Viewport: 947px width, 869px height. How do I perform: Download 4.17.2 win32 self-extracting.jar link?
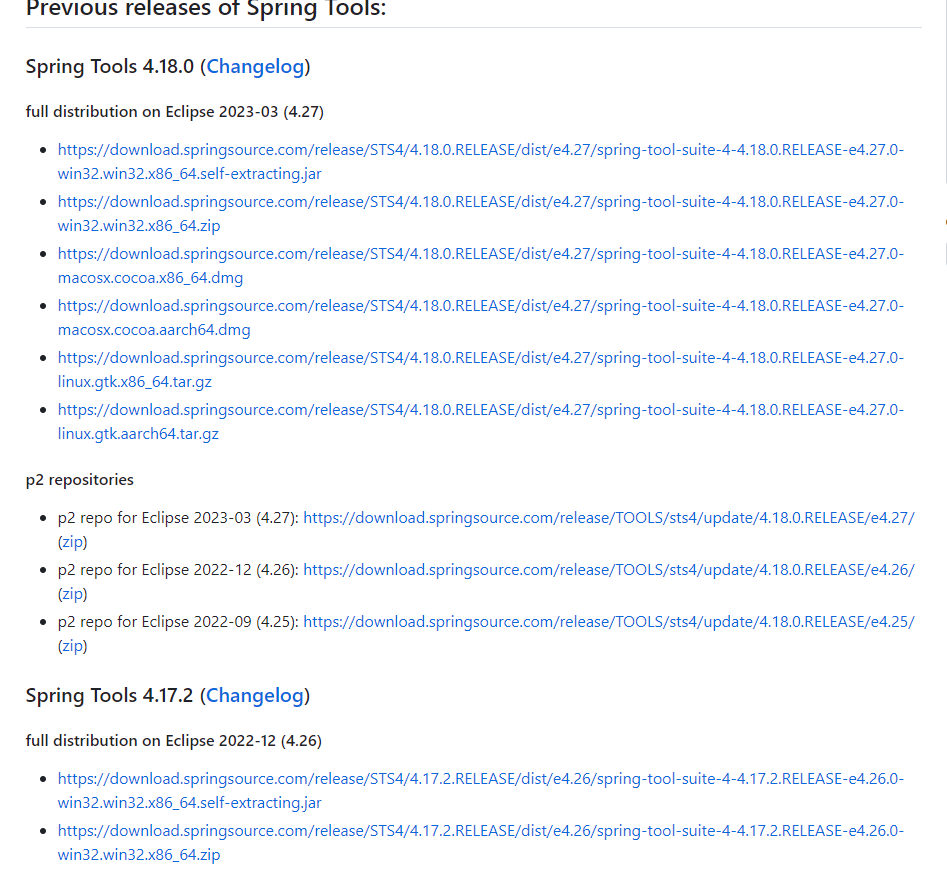coord(481,791)
